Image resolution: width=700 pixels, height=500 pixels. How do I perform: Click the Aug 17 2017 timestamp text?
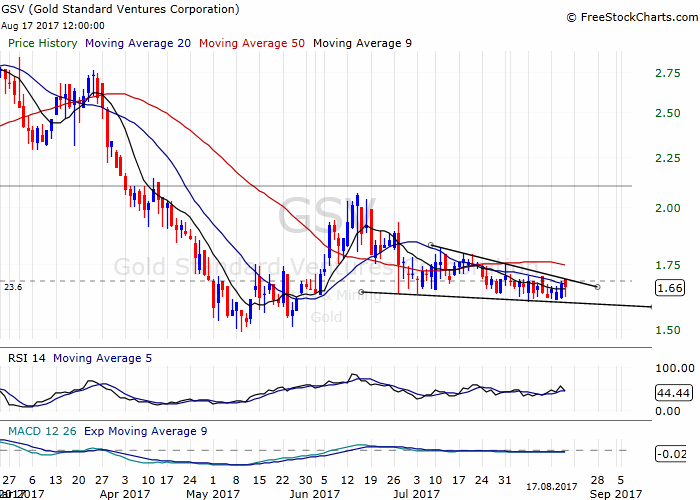click(x=52, y=25)
